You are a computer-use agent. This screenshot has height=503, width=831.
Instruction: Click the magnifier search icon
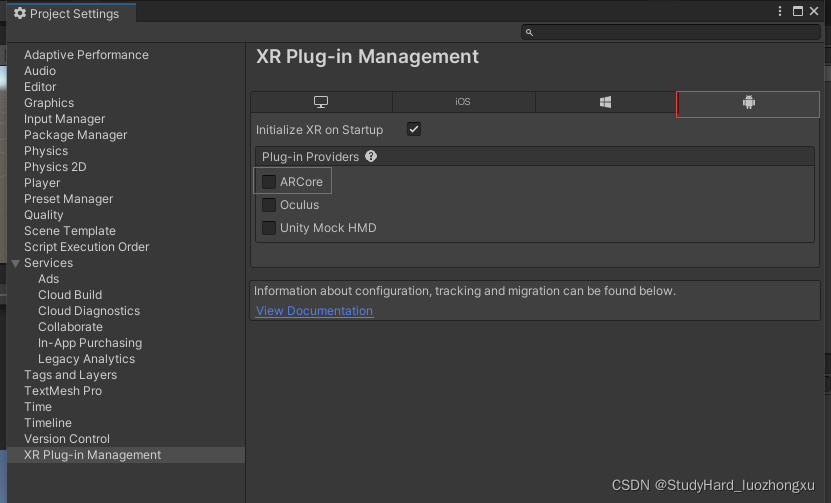click(x=529, y=32)
